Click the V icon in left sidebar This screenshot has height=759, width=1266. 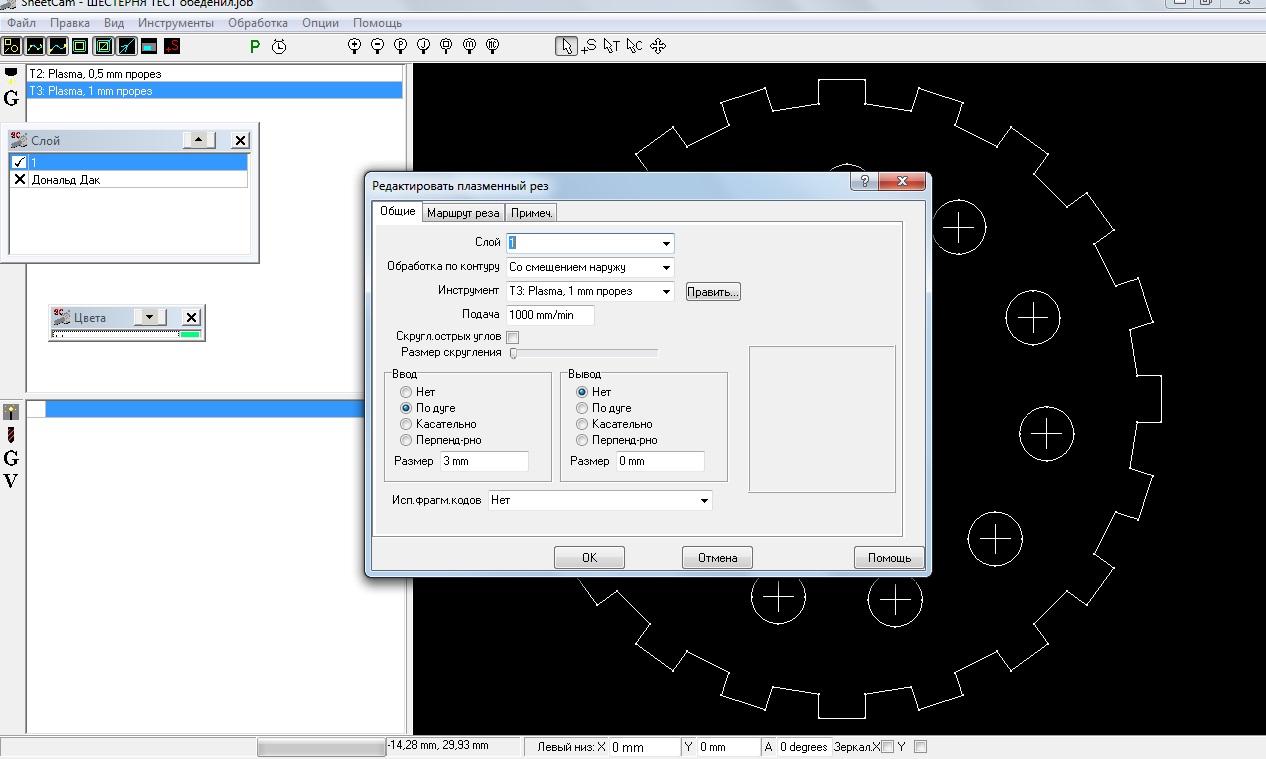(11, 481)
